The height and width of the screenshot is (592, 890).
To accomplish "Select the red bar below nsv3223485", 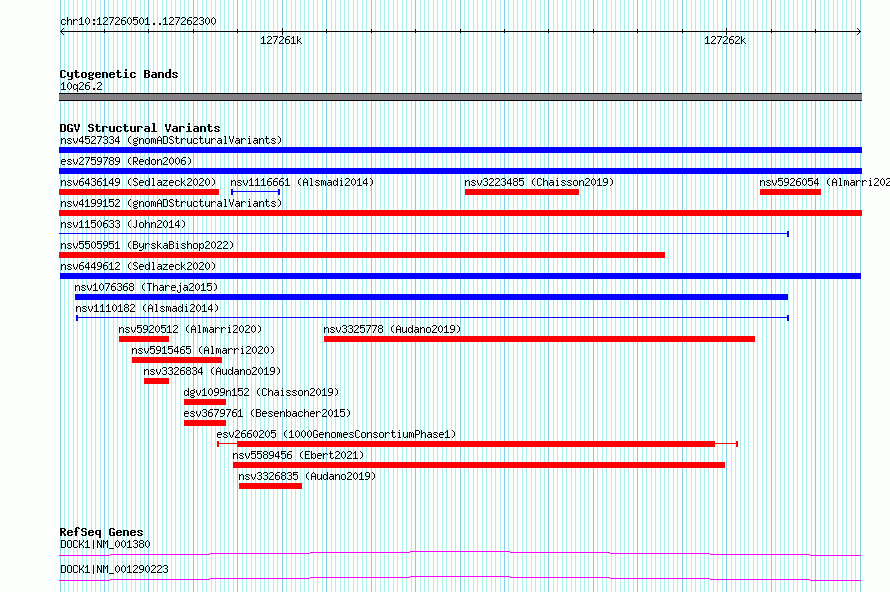I will tap(522, 192).
